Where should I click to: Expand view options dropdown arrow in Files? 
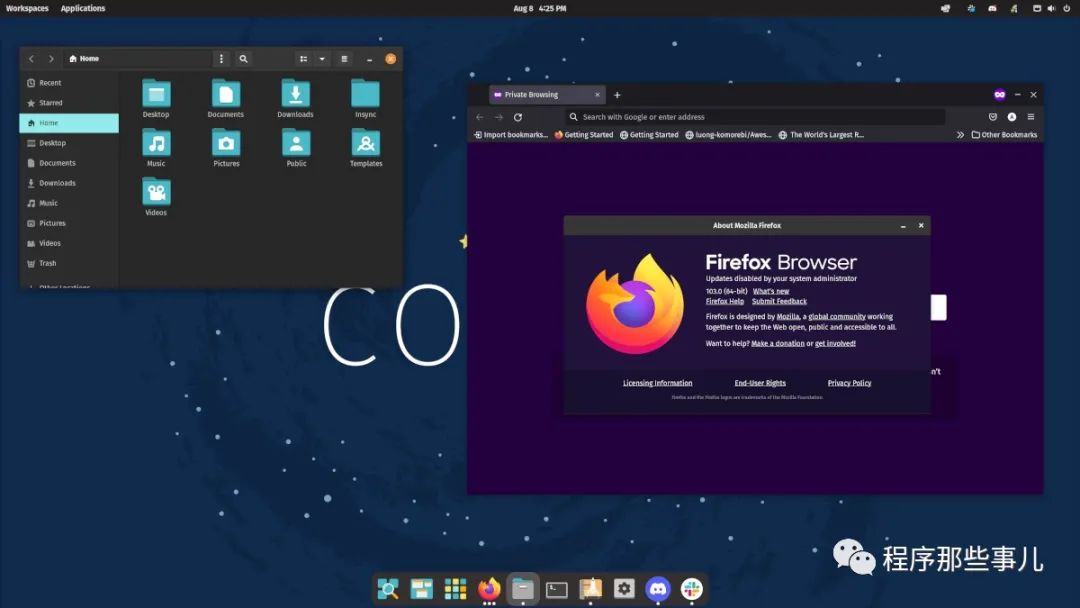[x=322, y=59]
